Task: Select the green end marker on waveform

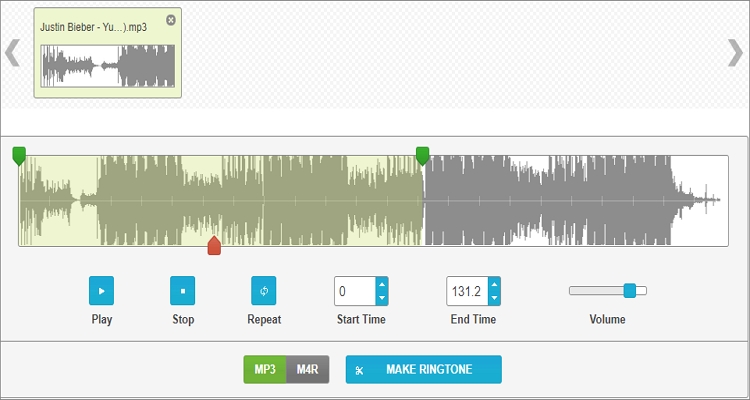Action: tap(422, 156)
